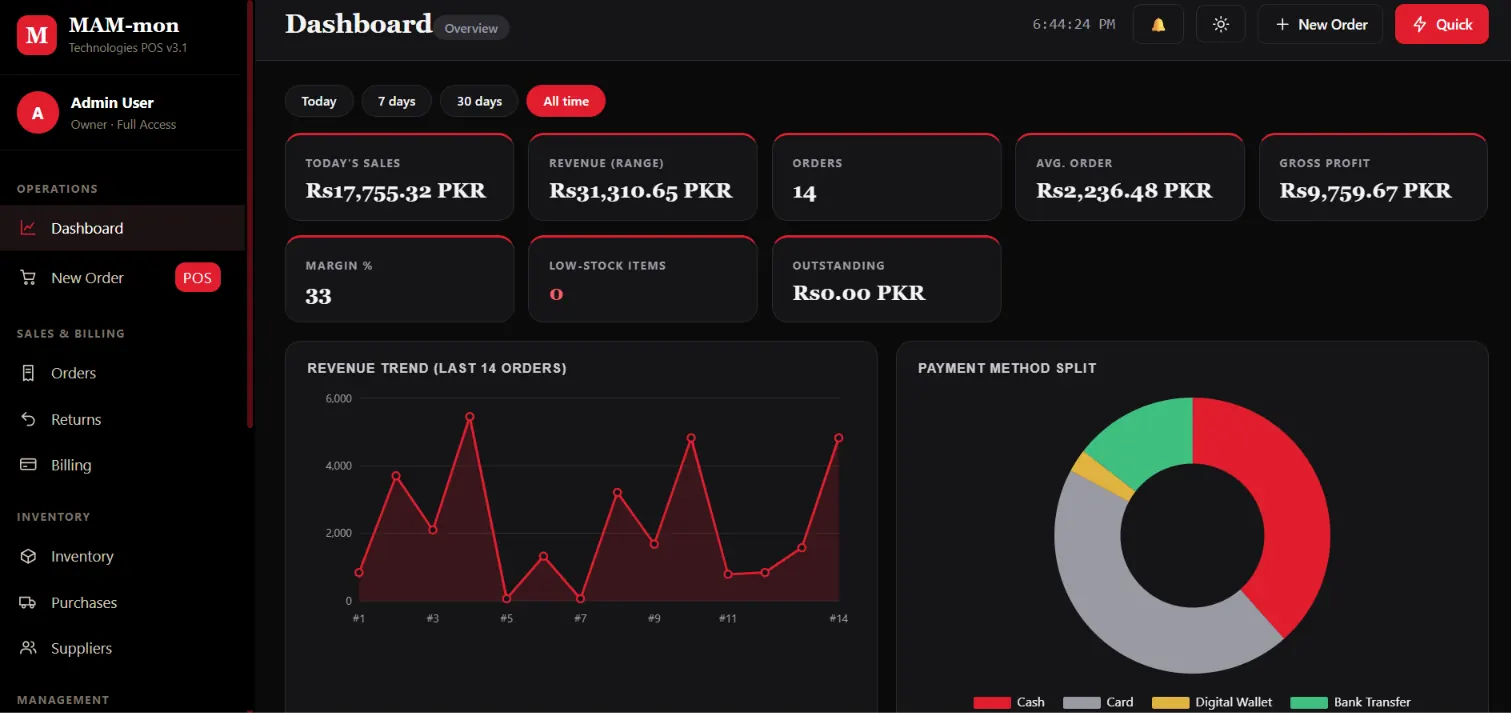Click the red POS badge

[x=197, y=278]
